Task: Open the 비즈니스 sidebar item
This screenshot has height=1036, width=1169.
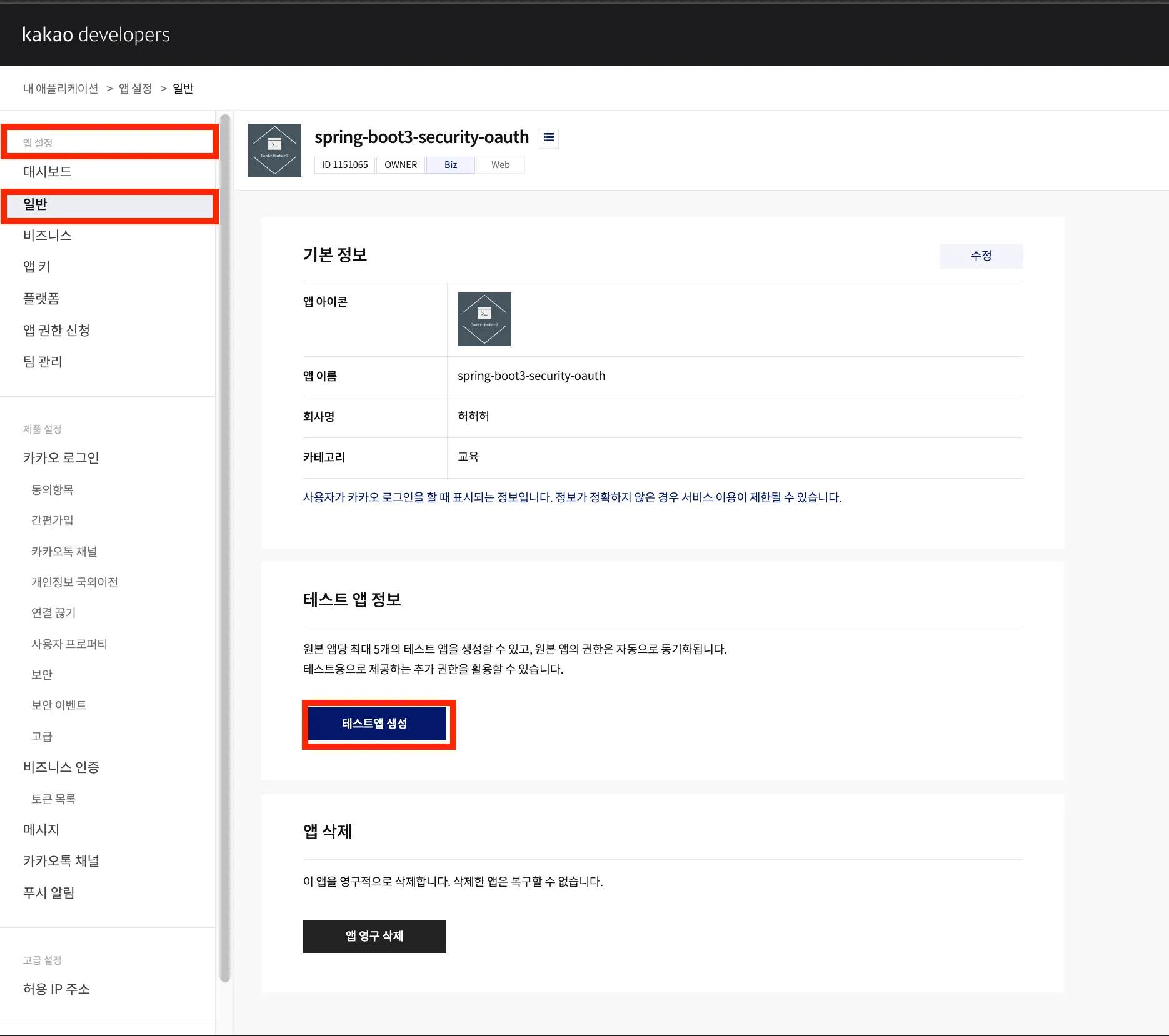Action: [48, 236]
